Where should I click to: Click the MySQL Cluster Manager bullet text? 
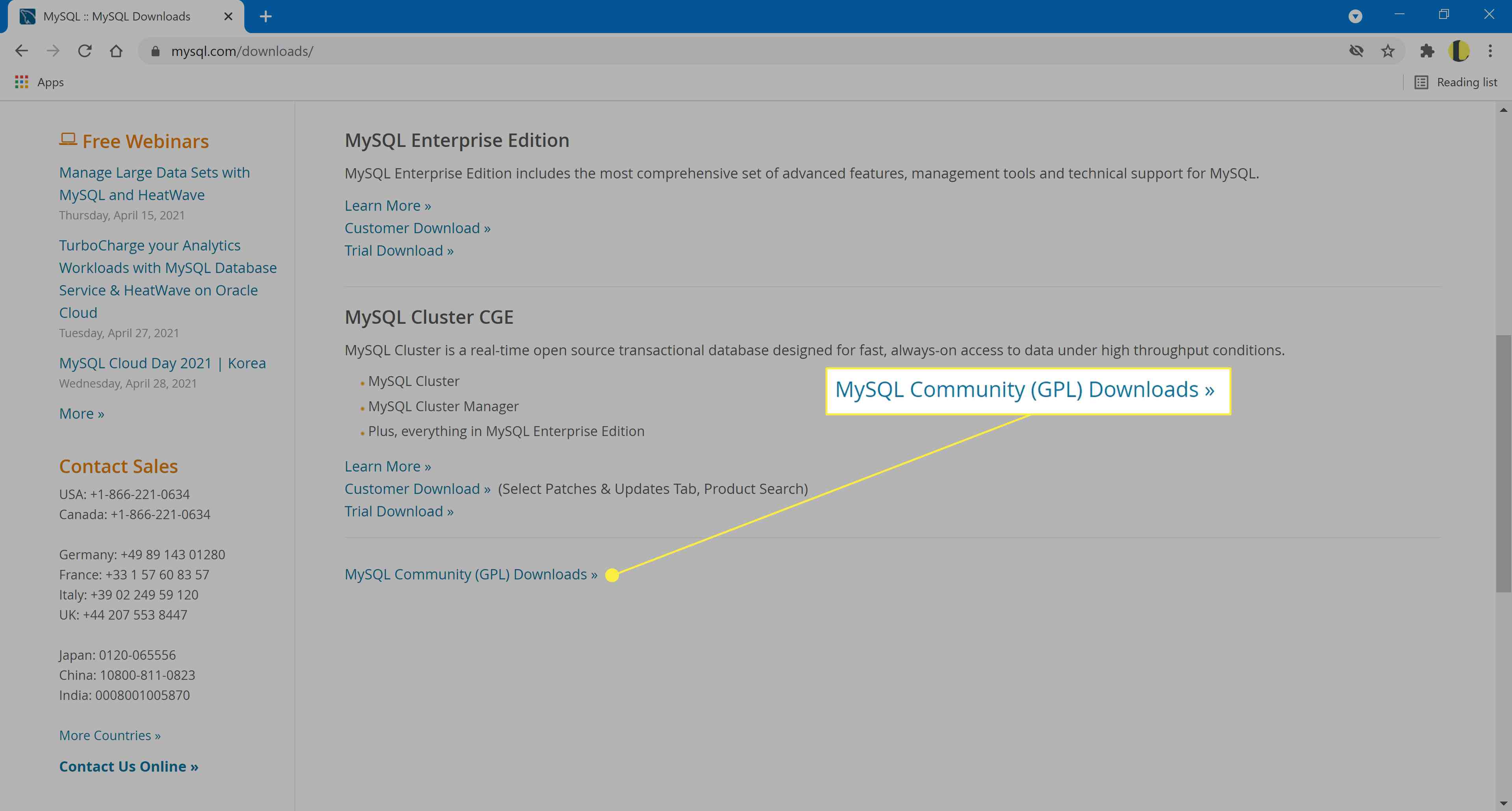443,406
